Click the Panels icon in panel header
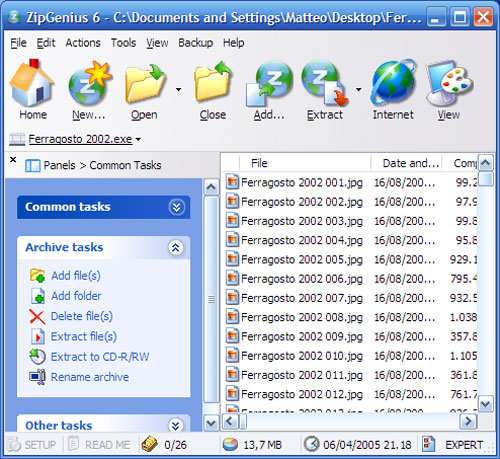 tap(32, 166)
